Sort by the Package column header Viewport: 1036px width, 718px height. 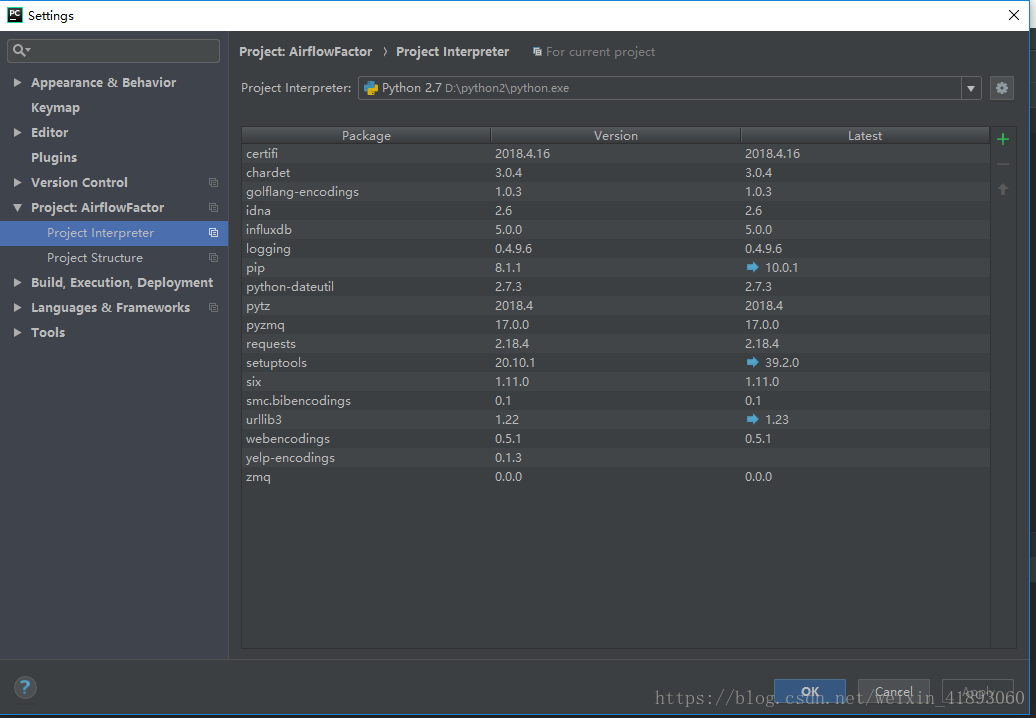[366, 135]
